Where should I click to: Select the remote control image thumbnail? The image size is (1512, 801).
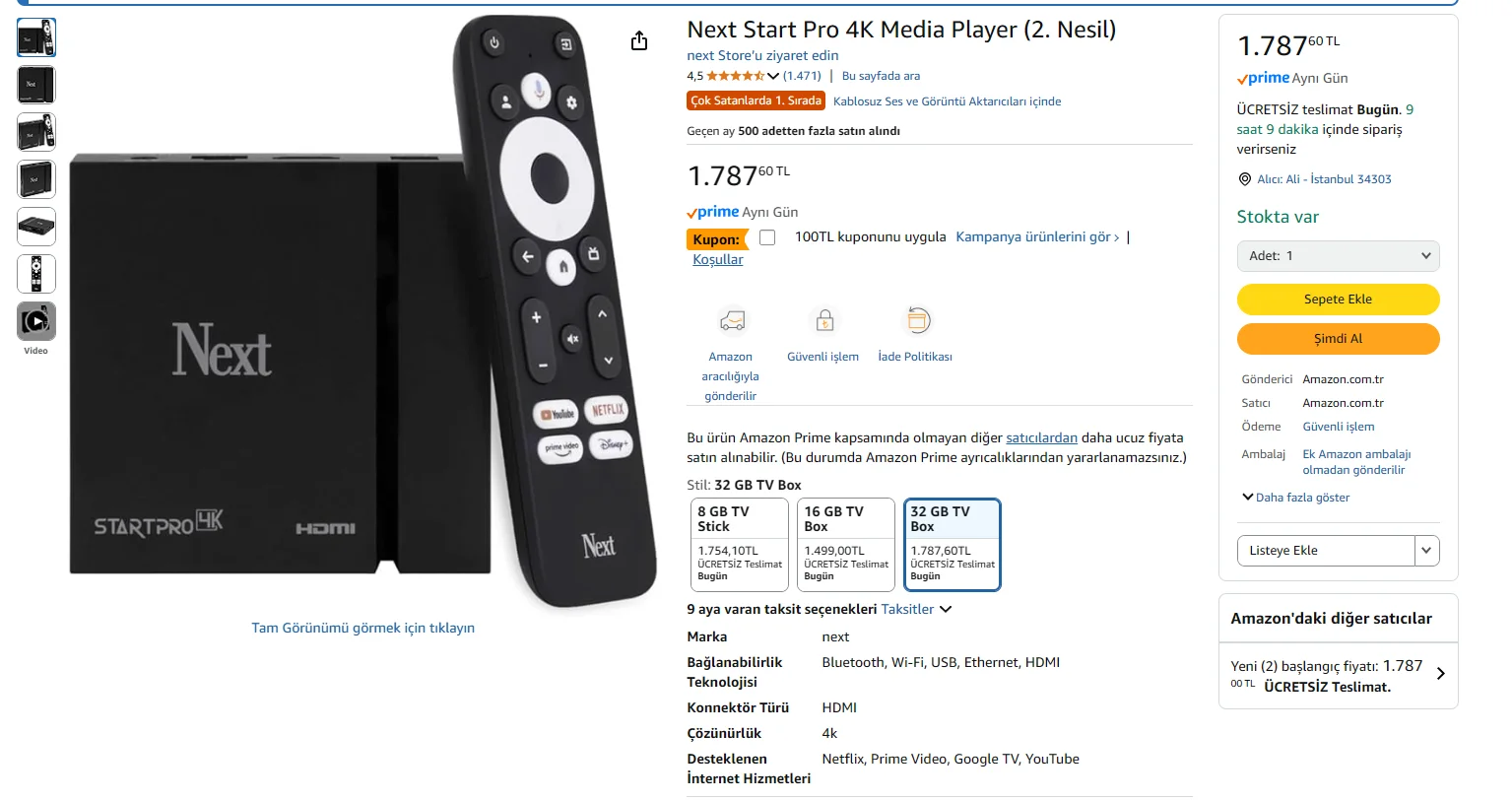36,274
